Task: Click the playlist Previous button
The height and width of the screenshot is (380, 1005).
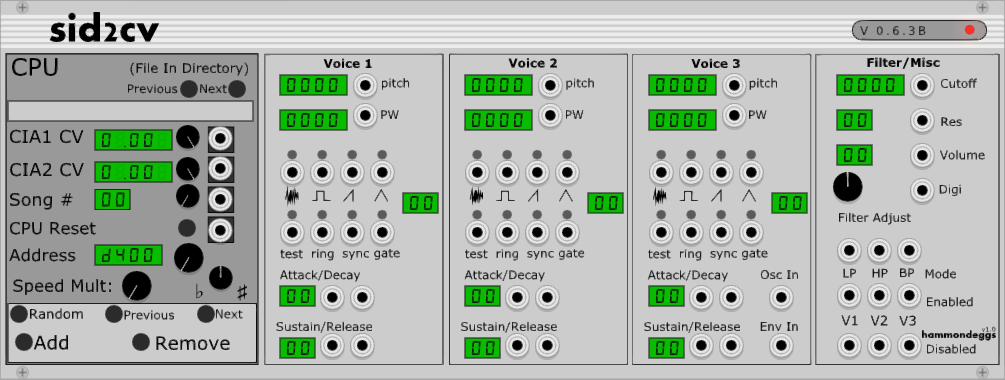Action: [114, 314]
